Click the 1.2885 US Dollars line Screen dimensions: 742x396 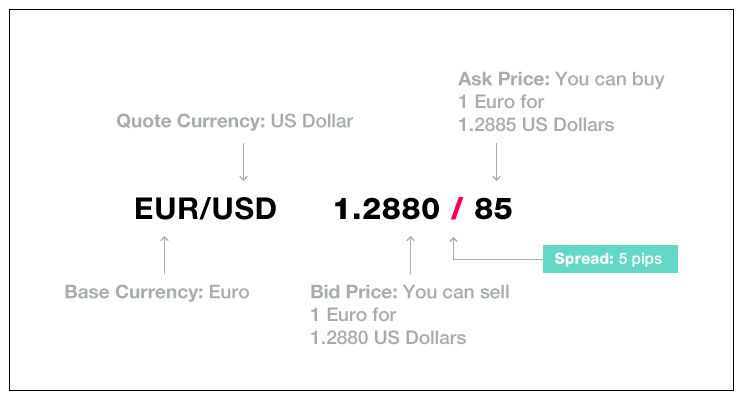(536, 125)
